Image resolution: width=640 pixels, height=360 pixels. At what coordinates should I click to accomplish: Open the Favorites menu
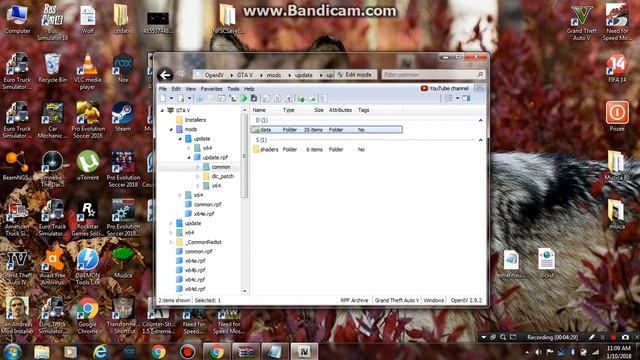[x=211, y=89]
